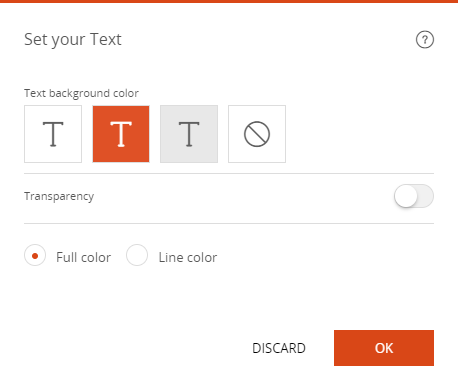
Task: Select the no-background circle-slash icon
Action: [257, 134]
